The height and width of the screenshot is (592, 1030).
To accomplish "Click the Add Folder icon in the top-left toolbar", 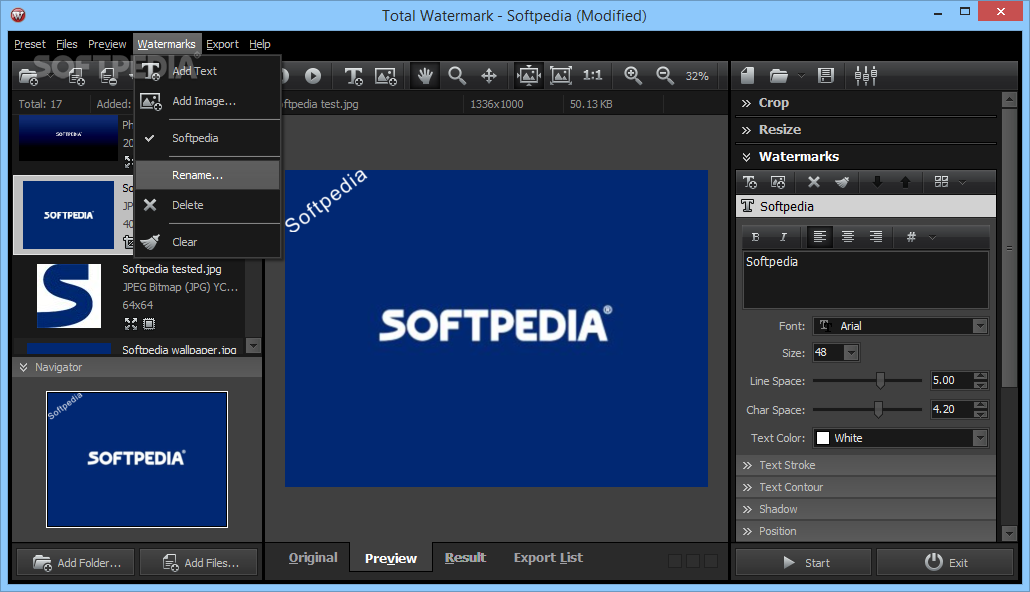I will tap(28, 76).
